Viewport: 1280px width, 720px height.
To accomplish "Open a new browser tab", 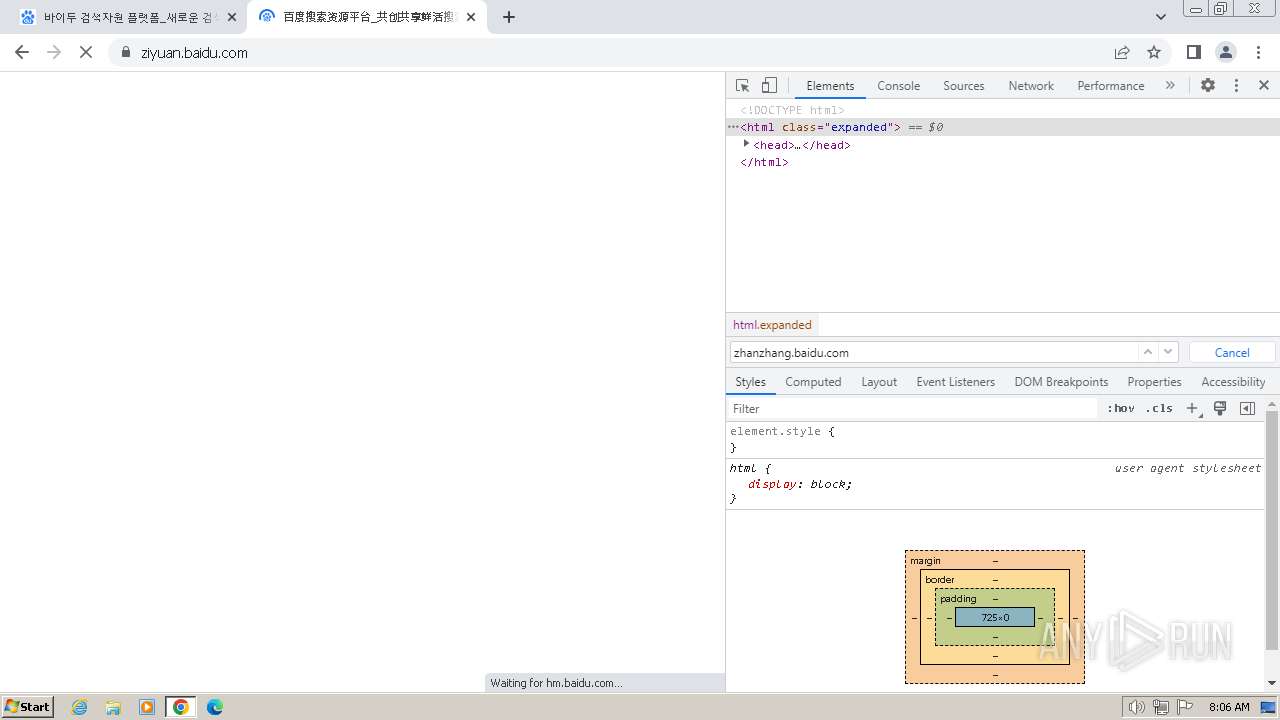I will pos(509,17).
